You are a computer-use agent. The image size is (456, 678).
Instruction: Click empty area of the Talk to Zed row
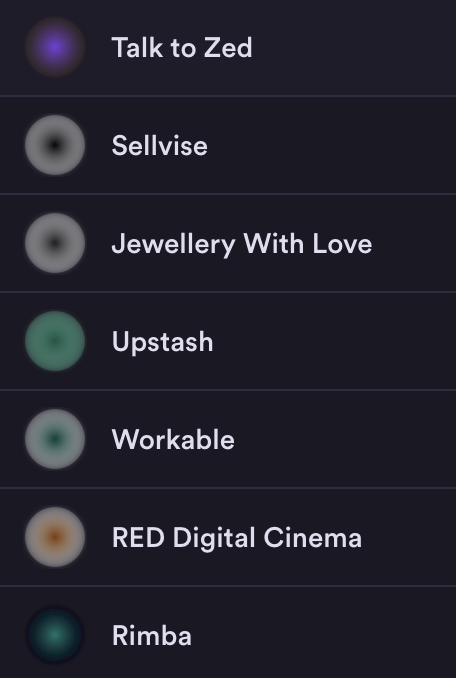(354, 48)
